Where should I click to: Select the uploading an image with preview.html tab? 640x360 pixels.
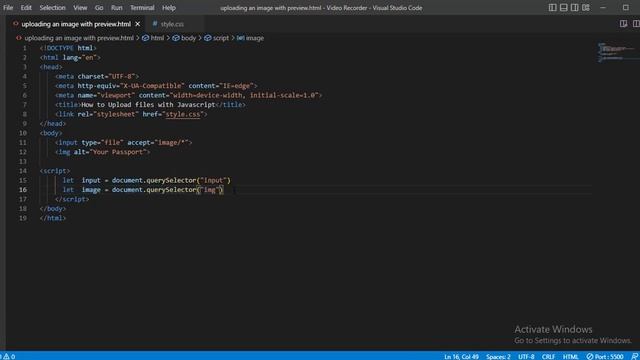(x=76, y=24)
